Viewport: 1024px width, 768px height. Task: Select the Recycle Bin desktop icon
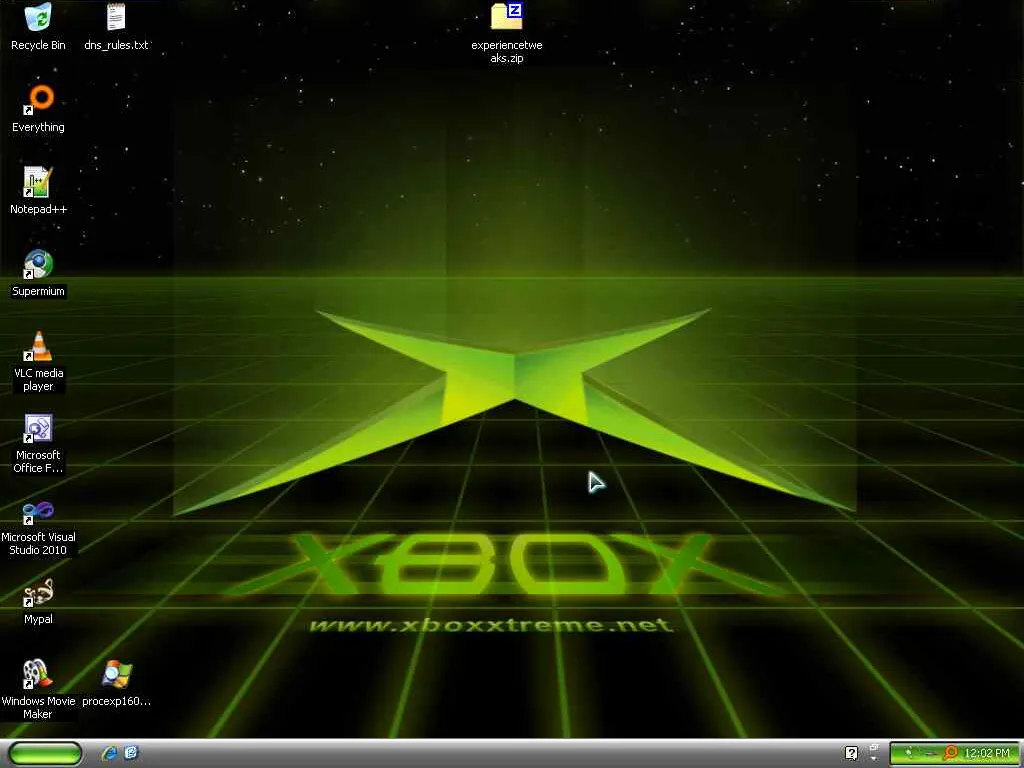[x=38, y=17]
